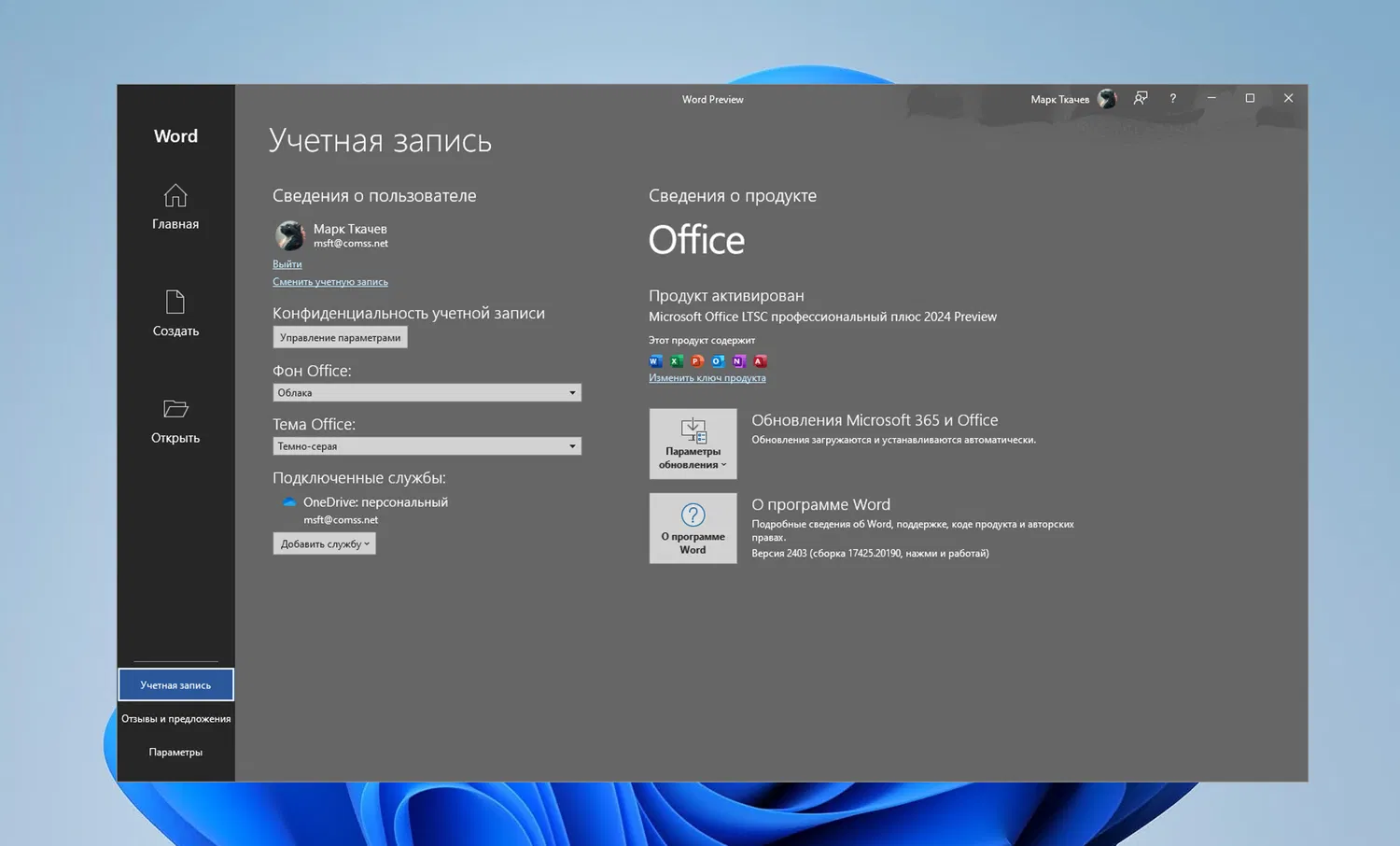Close the Word Preview window
The width and height of the screenshot is (1400, 846).
point(1288,98)
